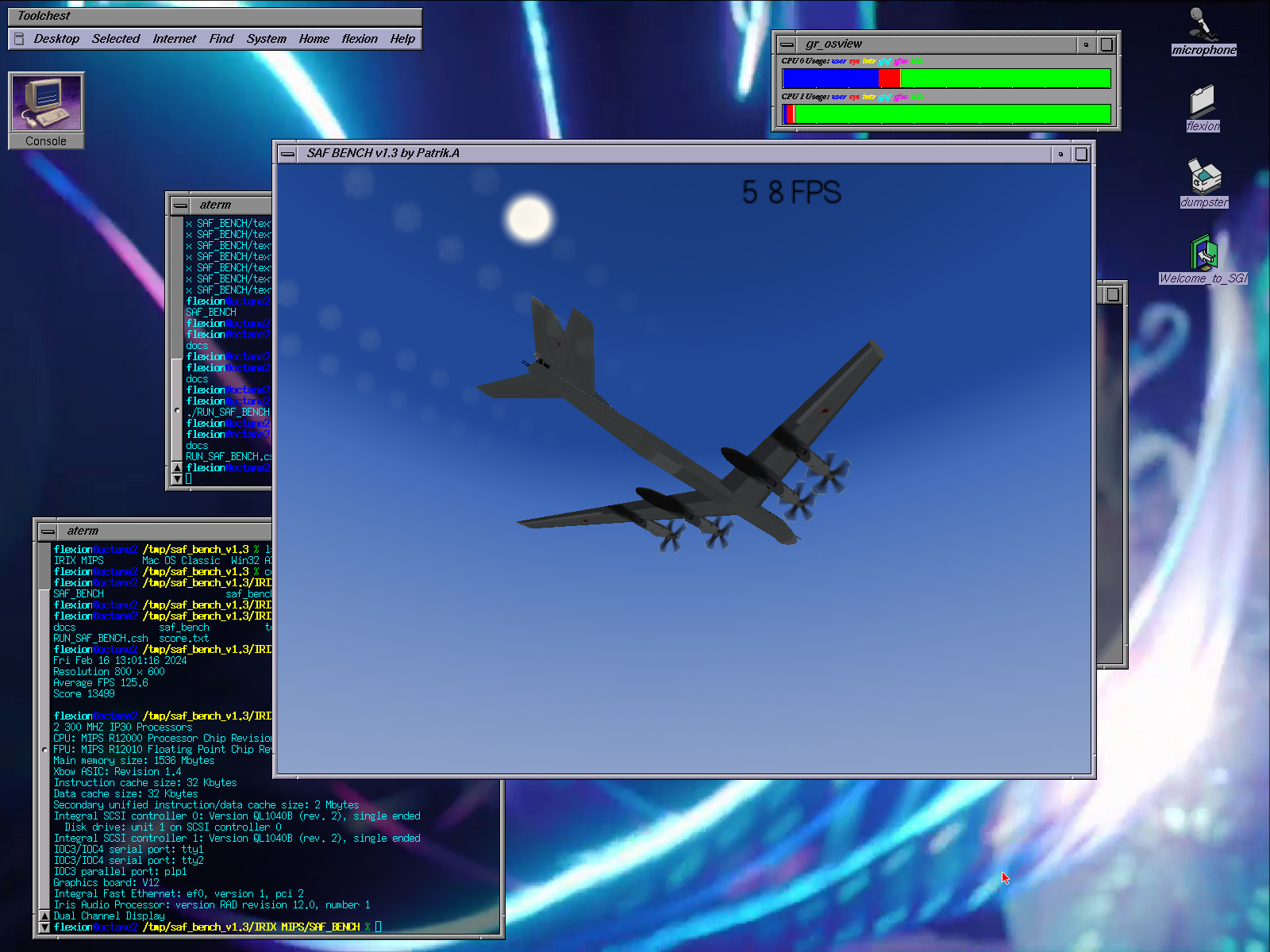Open the SAF BENCH window menu button

(288, 154)
